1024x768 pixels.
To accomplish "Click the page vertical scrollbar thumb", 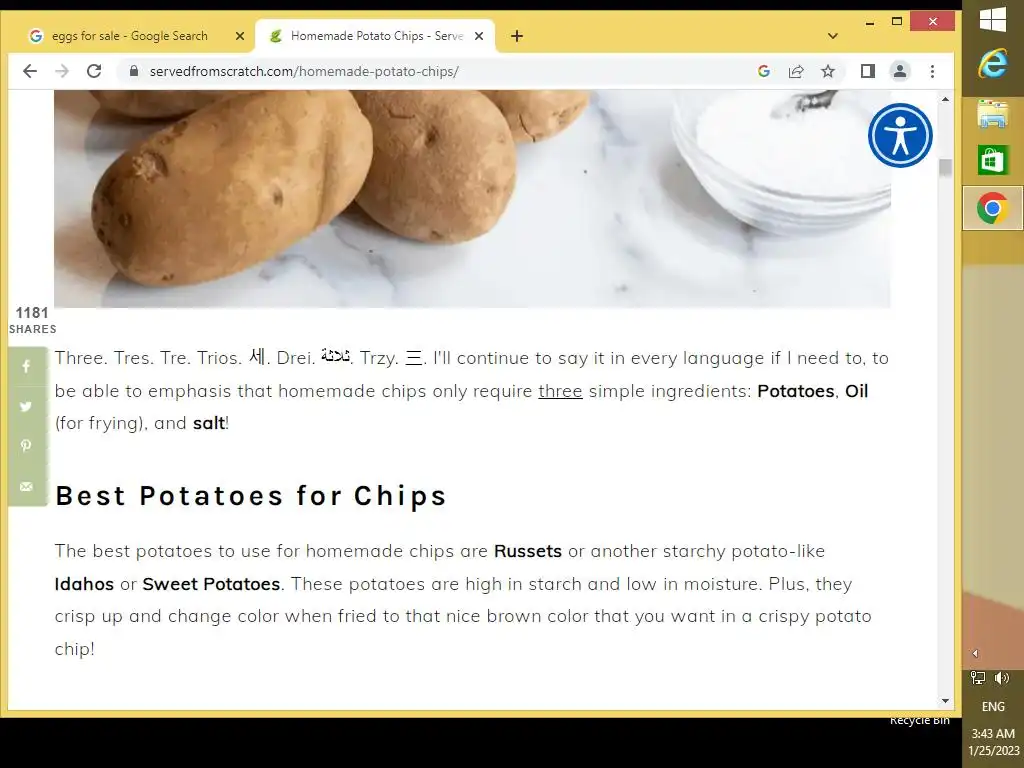I will 945,167.
